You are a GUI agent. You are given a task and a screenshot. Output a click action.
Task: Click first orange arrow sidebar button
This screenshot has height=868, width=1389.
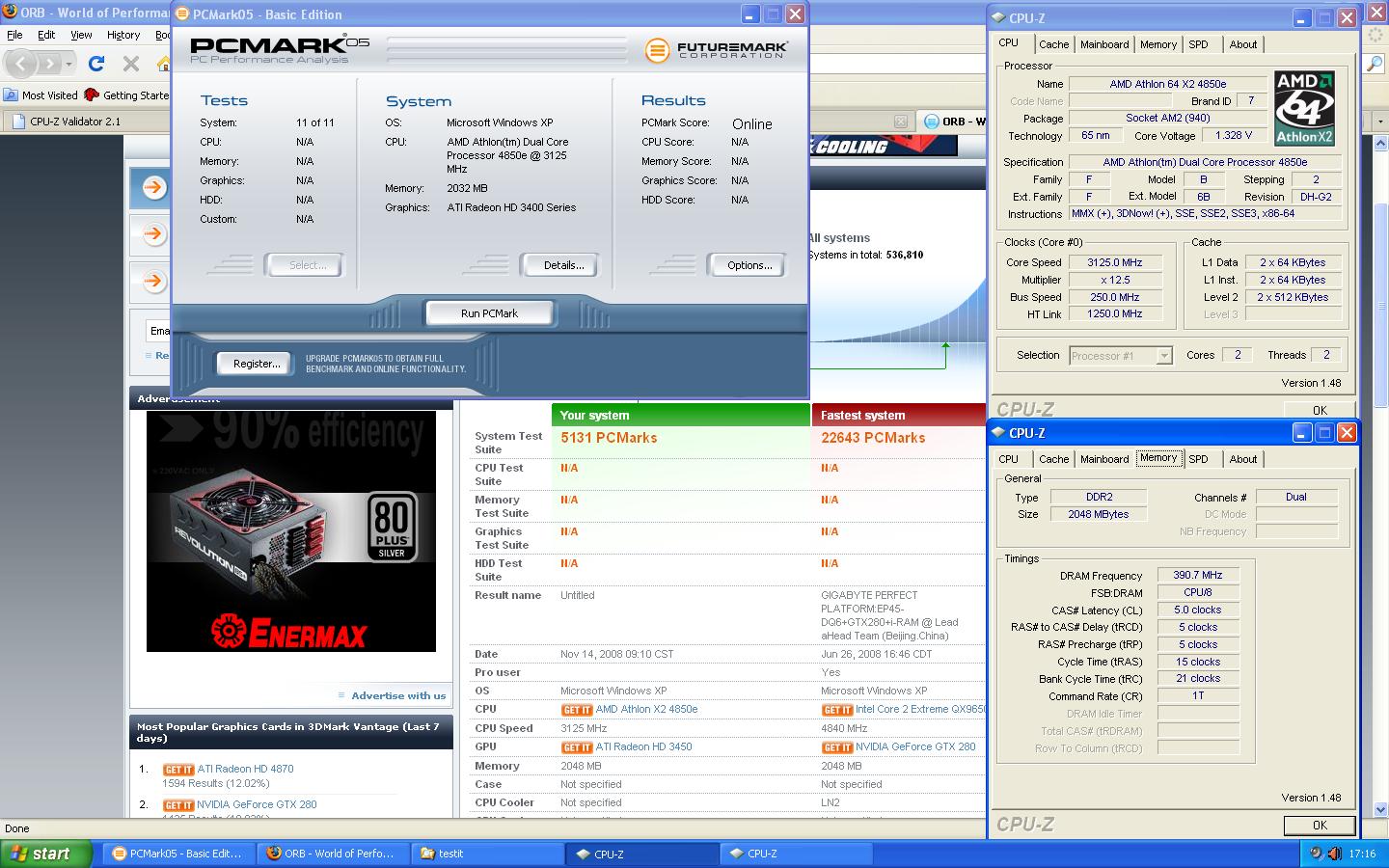(x=153, y=187)
